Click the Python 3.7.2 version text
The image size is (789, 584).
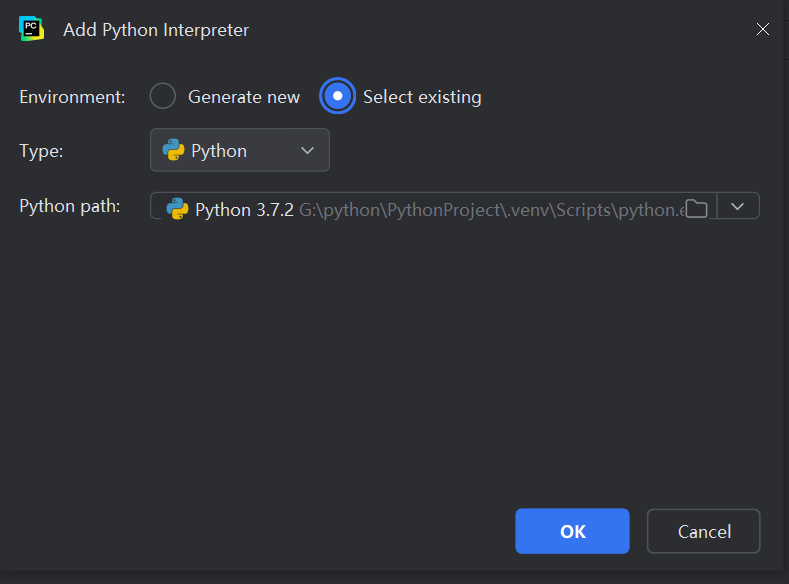click(x=244, y=210)
